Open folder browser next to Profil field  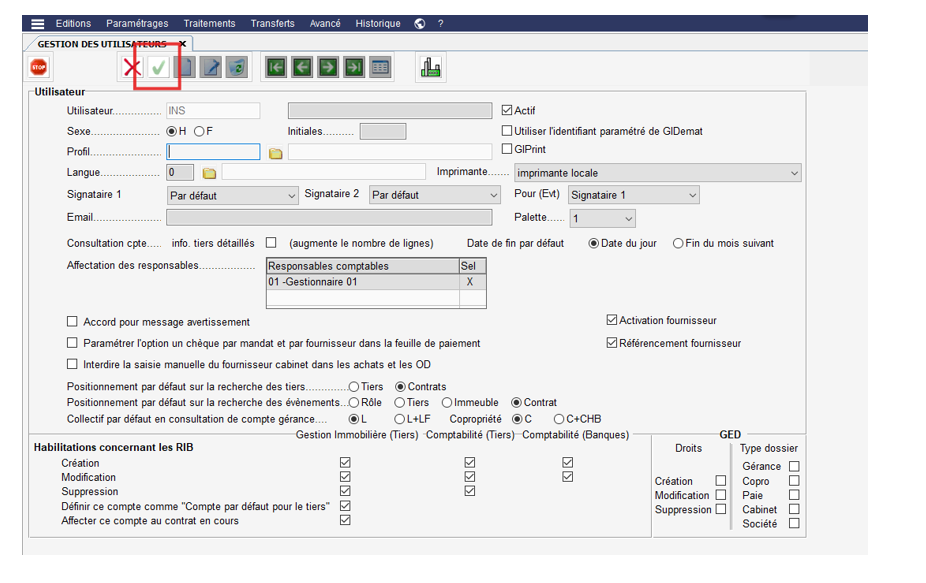[276, 153]
